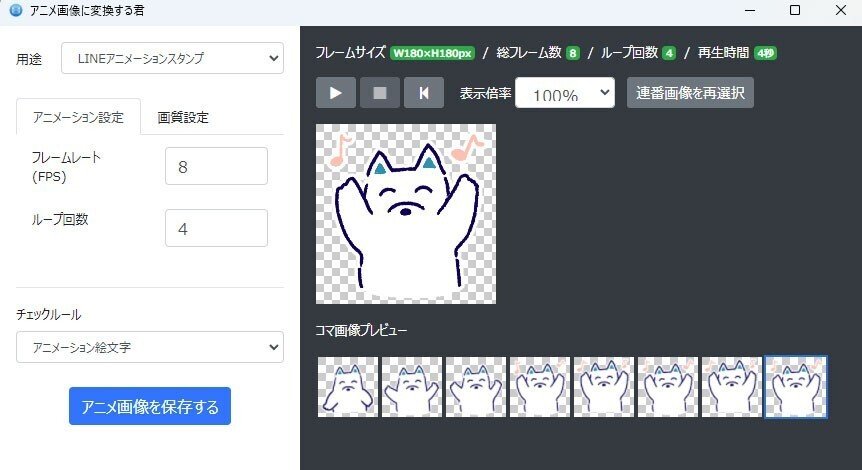This screenshot has width=862, height=470.
Task: Open the 表示倍率 100% zoom dropdown
Action: 565,93
